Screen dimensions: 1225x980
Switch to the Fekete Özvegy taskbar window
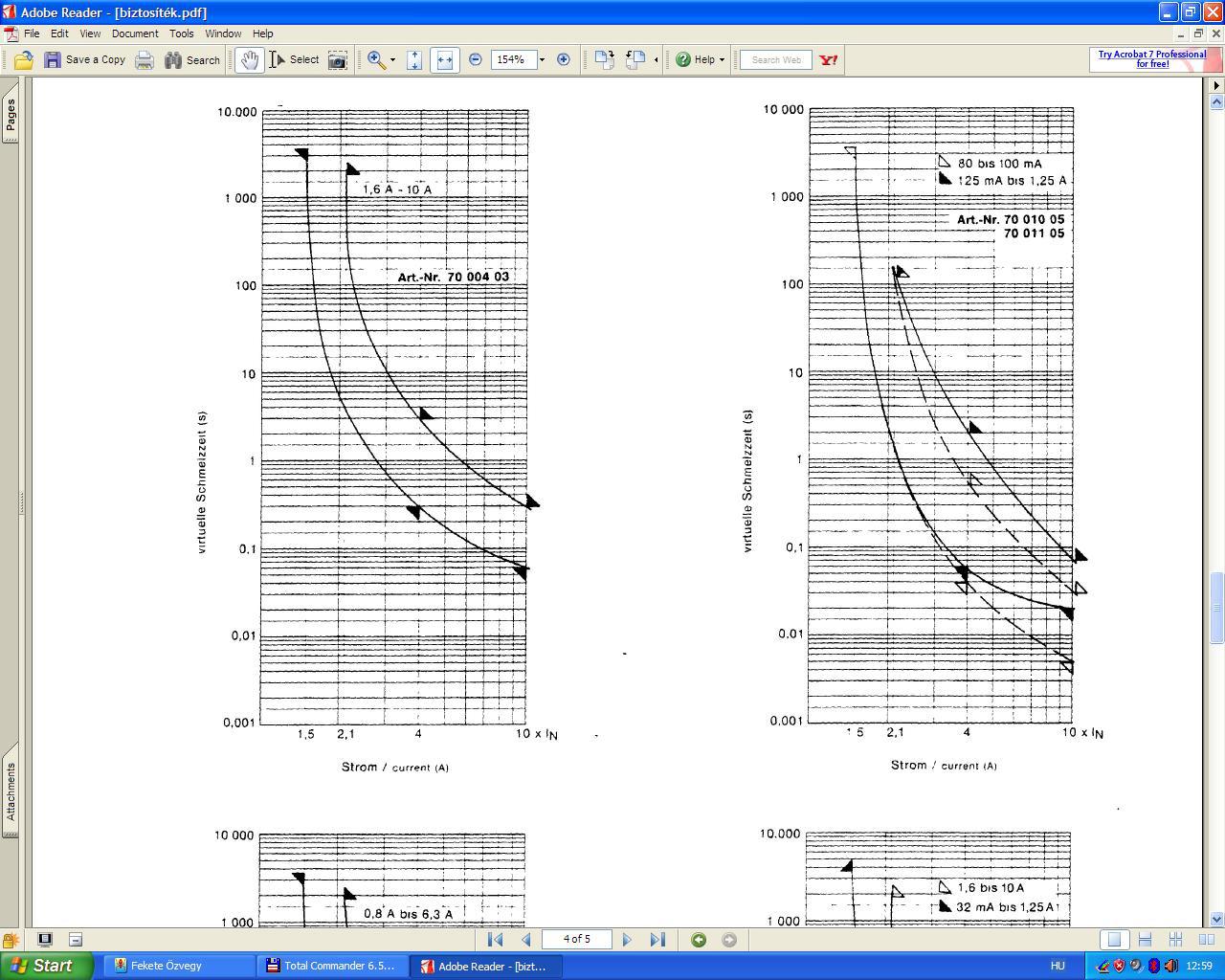coord(181,966)
